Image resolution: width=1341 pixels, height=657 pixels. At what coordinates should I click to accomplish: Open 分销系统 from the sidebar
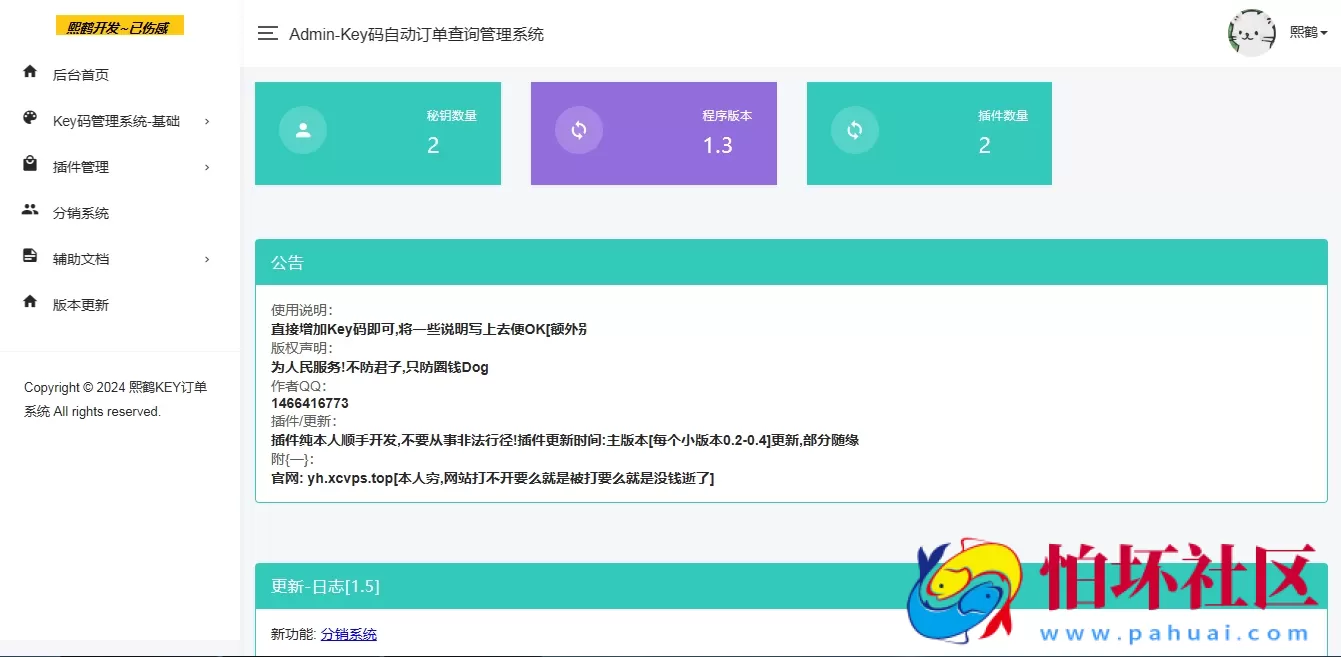click(x=80, y=212)
